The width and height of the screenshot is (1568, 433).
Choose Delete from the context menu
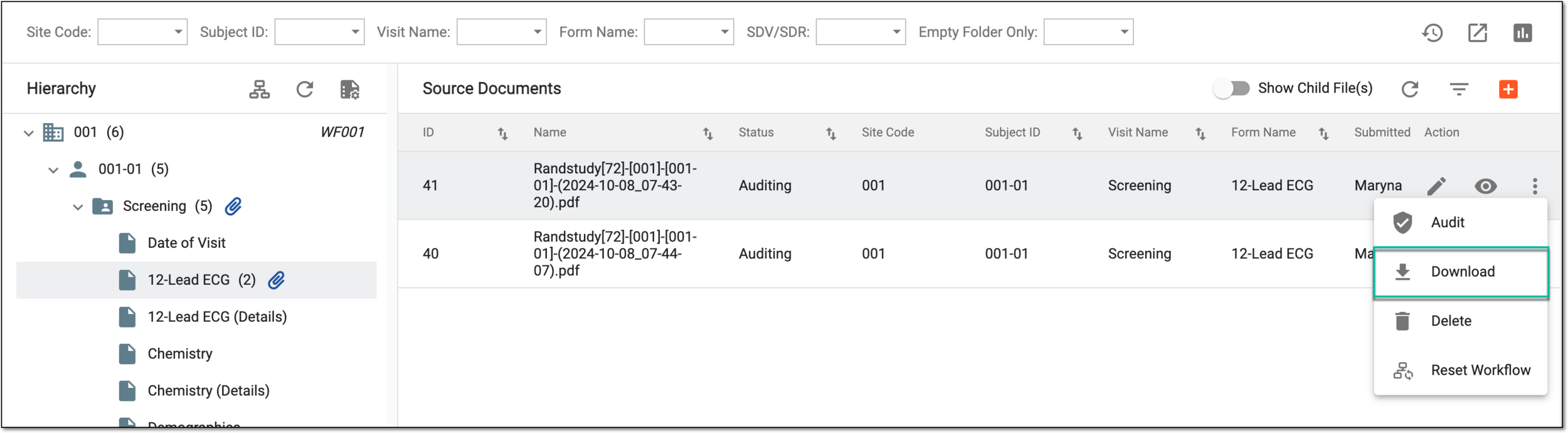[x=1460, y=321]
